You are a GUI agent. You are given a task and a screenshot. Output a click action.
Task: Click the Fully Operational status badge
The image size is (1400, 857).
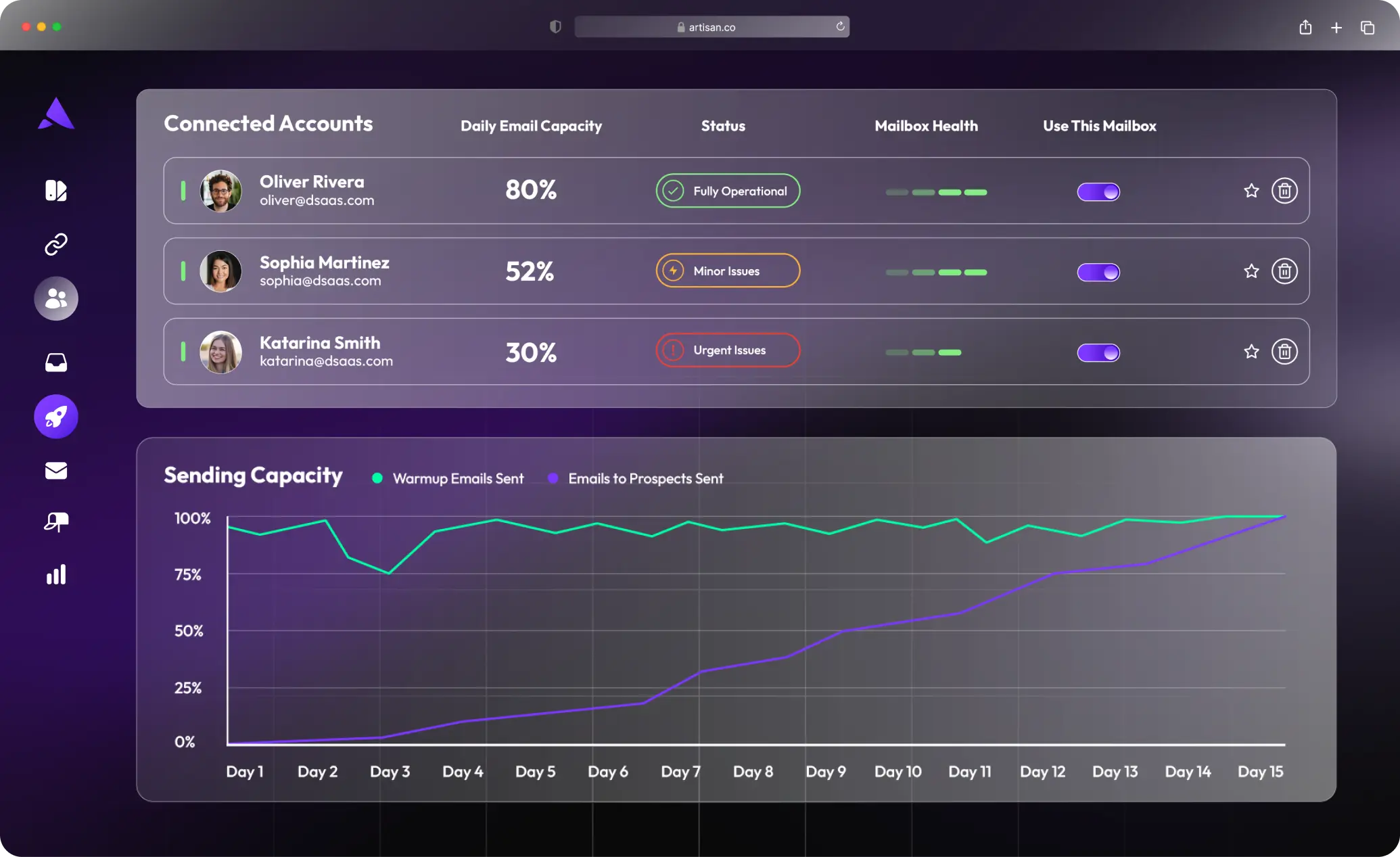(728, 191)
